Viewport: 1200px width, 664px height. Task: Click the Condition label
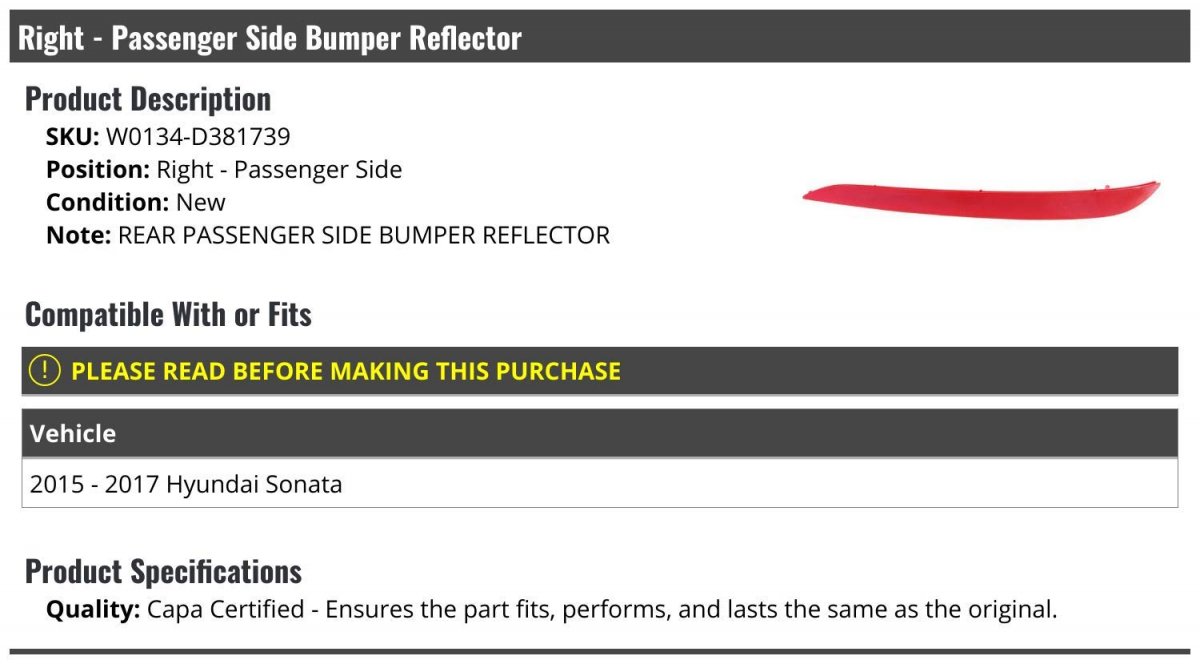[108, 203]
